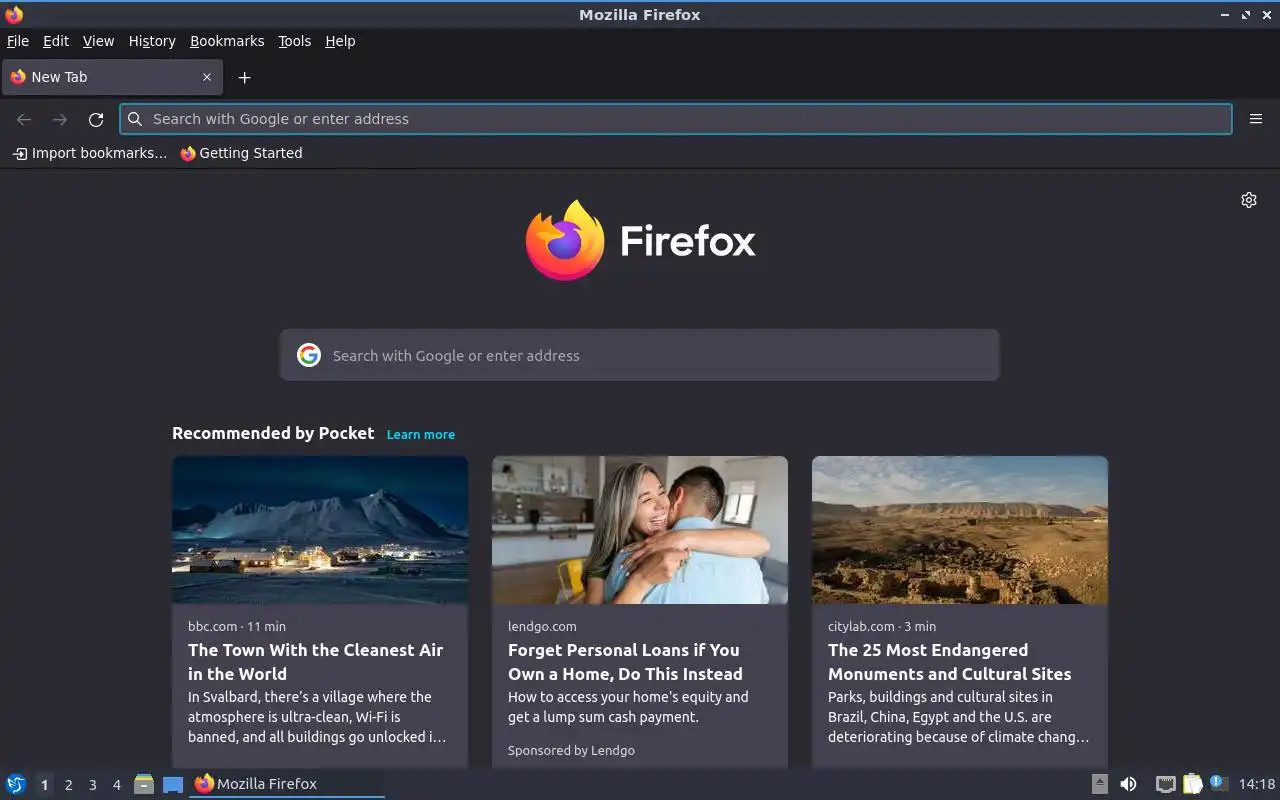The width and height of the screenshot is (1280, 800).
Task: Open The Town With the Cleanest Air headline
Action: [316, 662]
